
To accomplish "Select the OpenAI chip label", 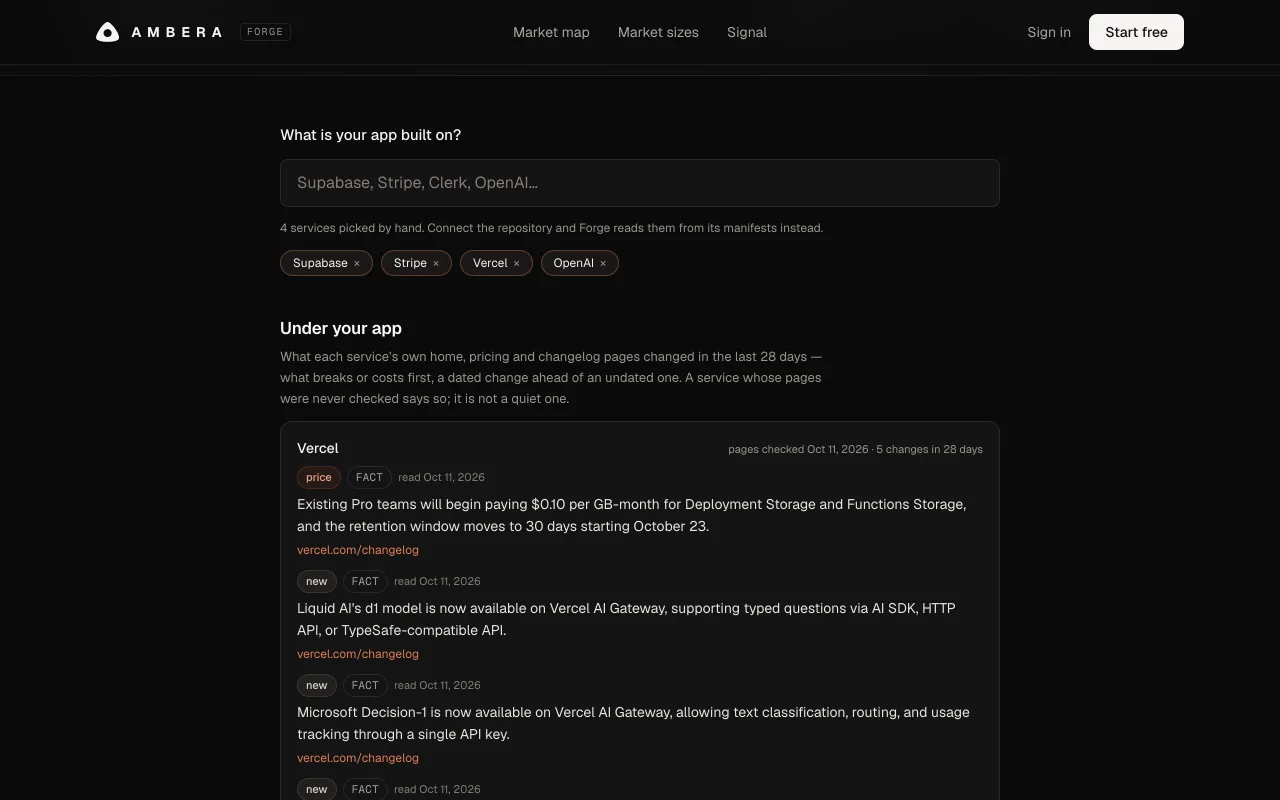I will tap(573, 263).
